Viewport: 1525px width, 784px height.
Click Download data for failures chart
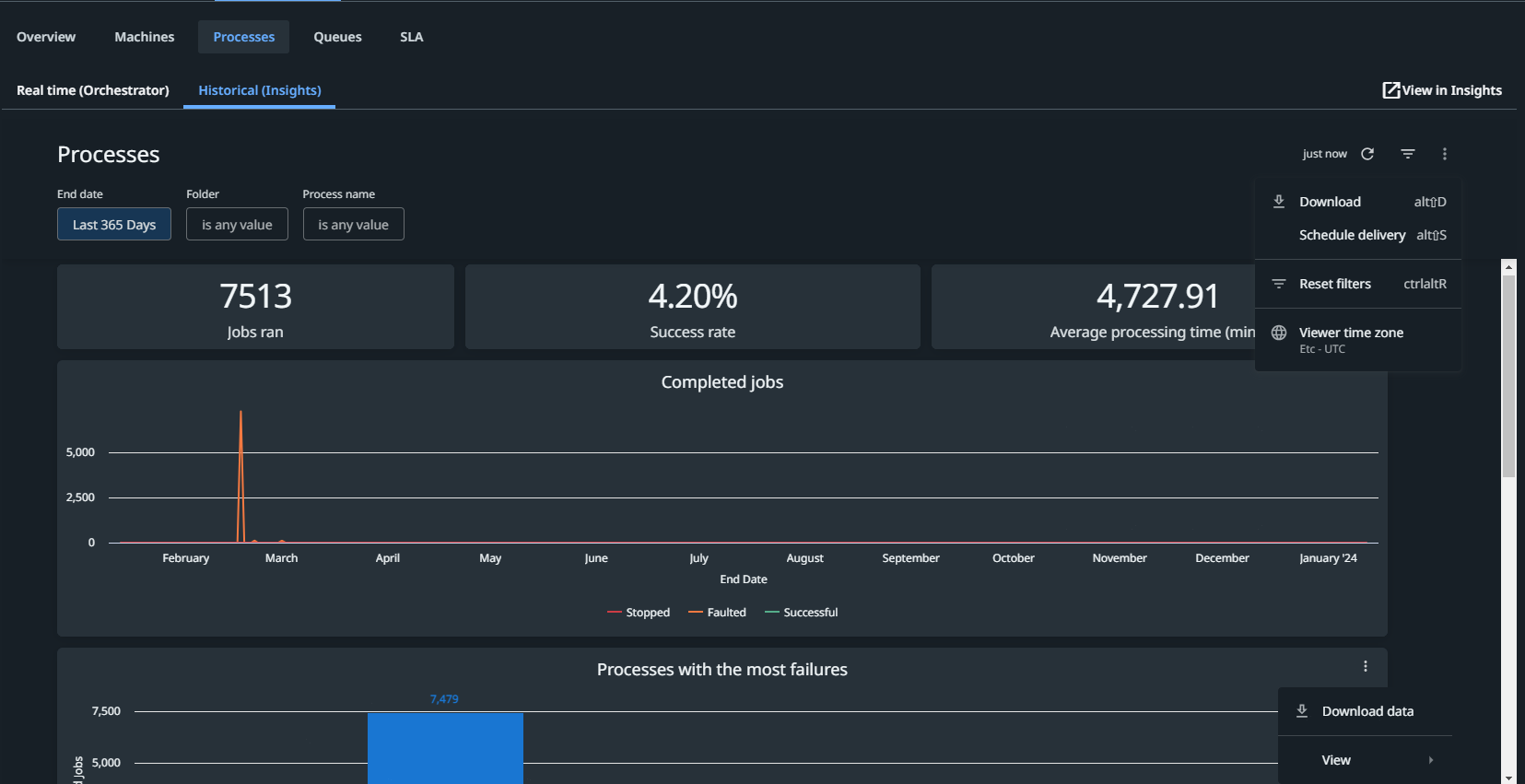1367,711
